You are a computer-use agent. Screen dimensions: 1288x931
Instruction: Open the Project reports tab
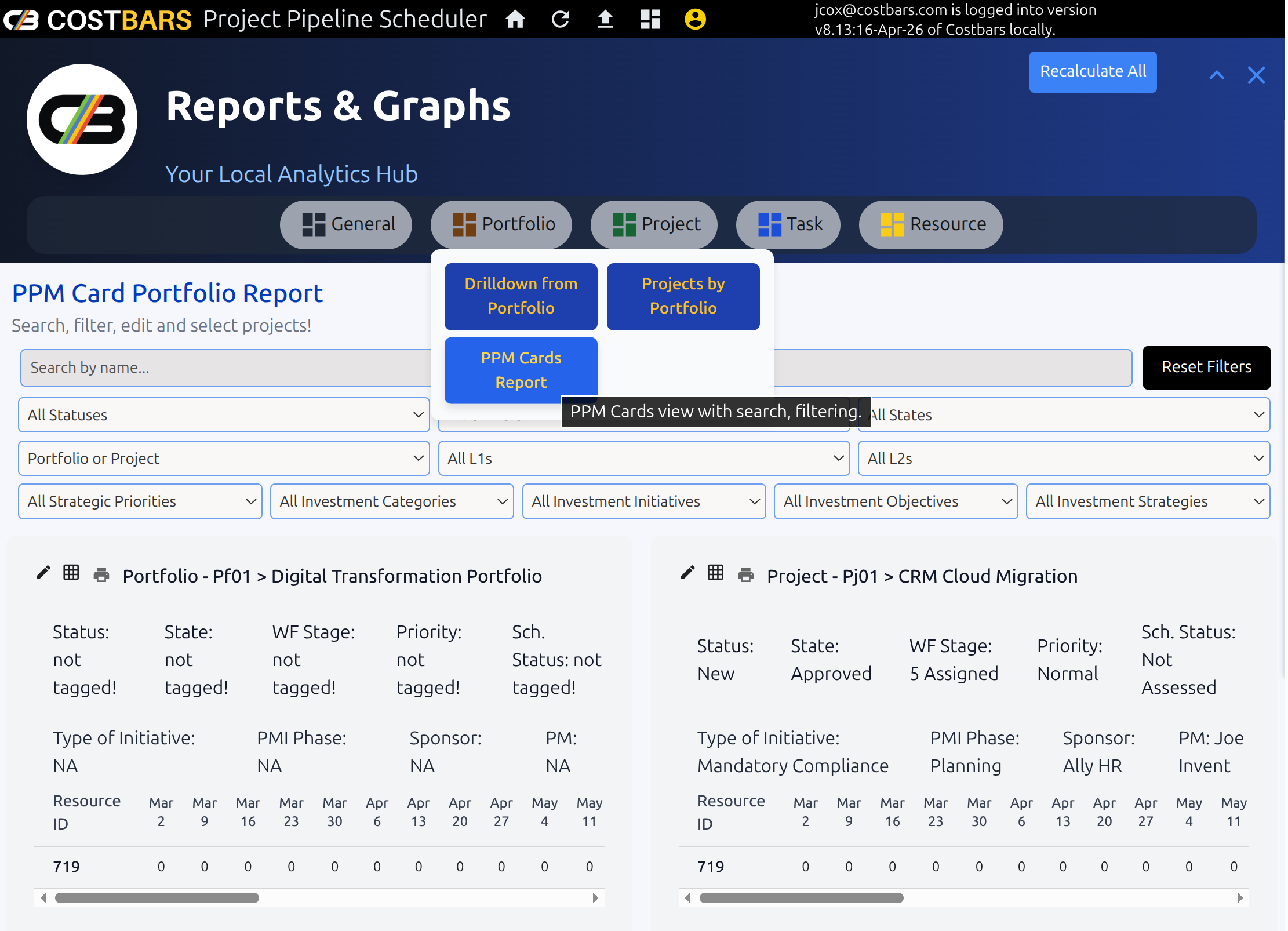(x=654, y=224)
